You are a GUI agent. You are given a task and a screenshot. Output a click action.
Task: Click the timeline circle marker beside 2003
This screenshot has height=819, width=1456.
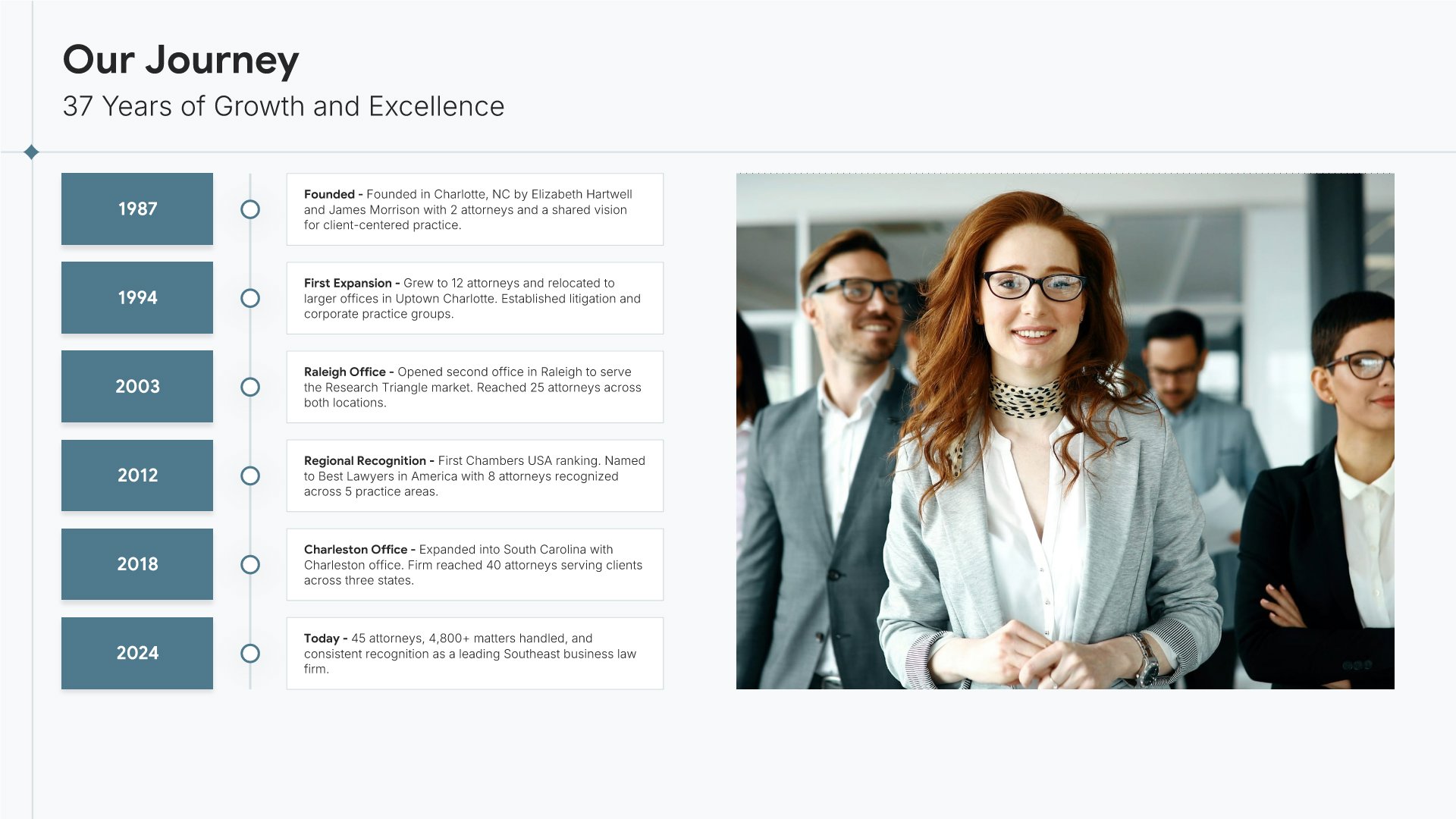tap(250, 387)
